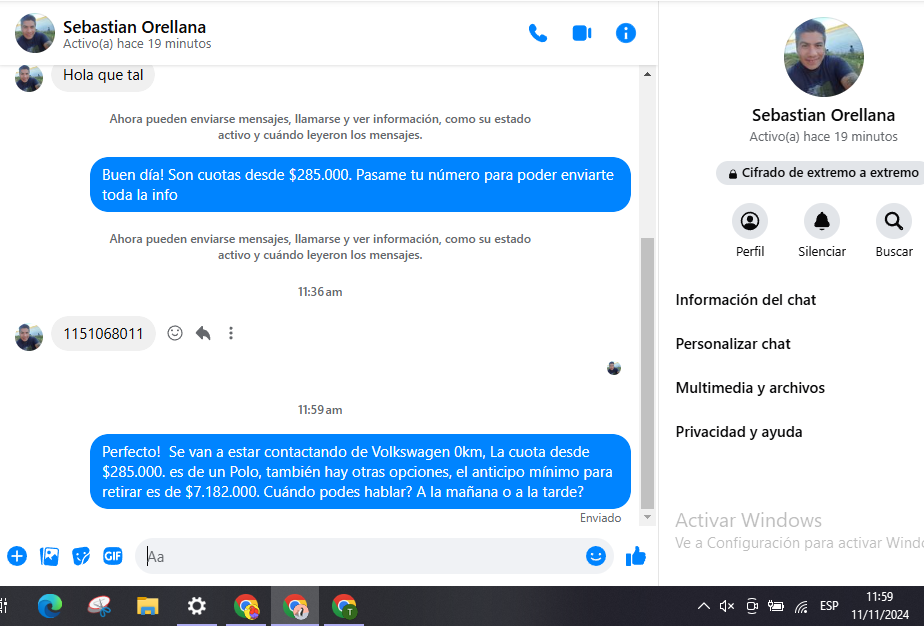Image resolution: width=924 pixels, height=626 pixels.
Task: Choose a sticker from the composer
Action: click(x=81, y=556)
